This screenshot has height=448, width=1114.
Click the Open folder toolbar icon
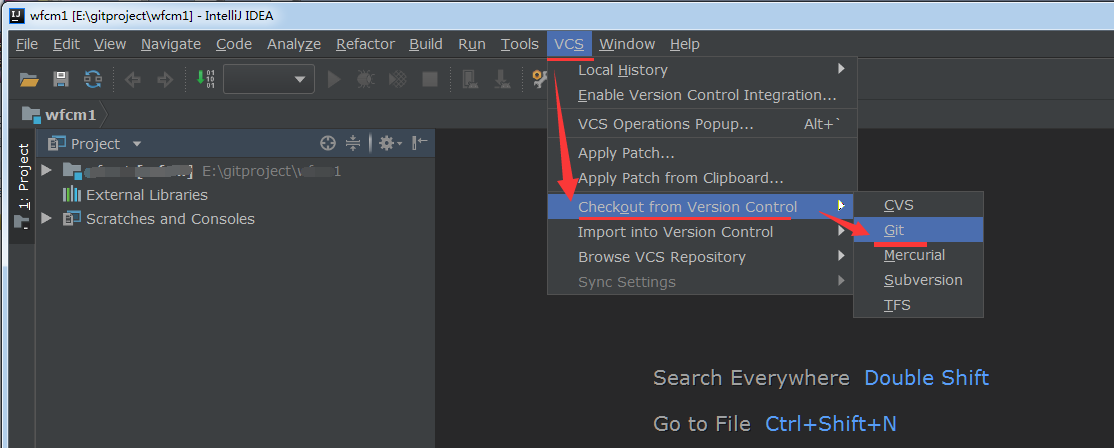click(x=29, y=80)
